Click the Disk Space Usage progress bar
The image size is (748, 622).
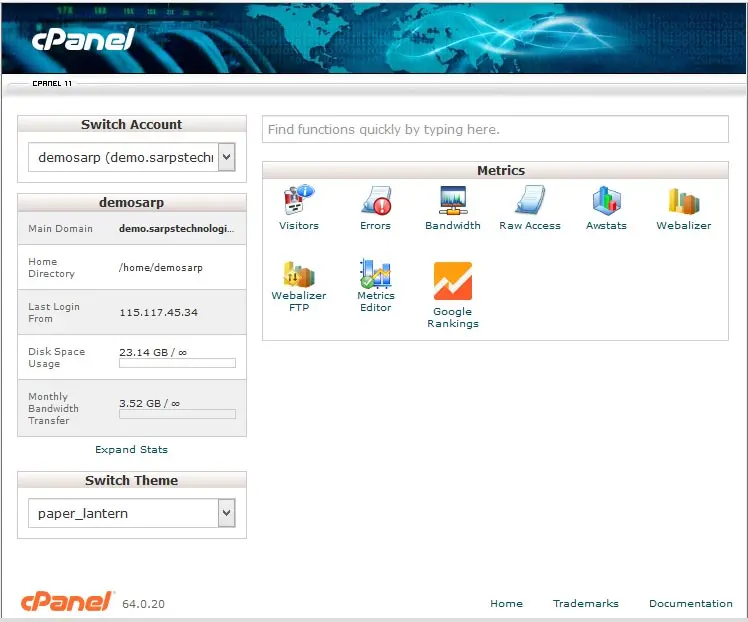pyautogui.click(x=177, y=363)
